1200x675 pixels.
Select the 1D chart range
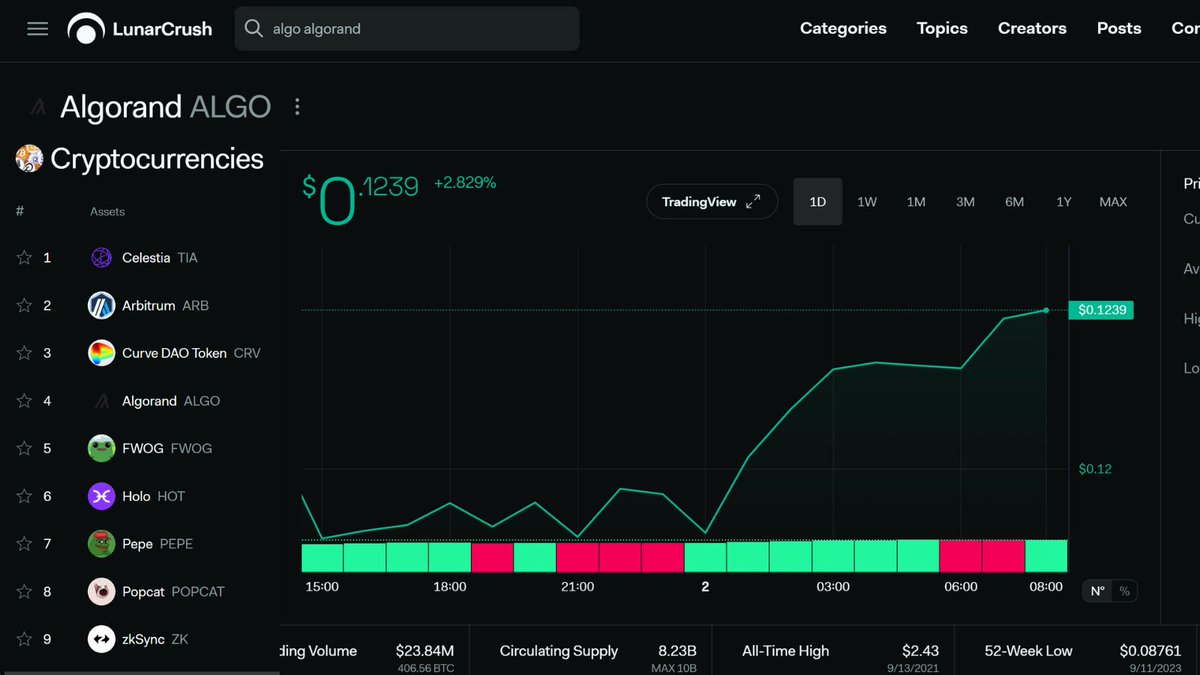(x=818, y=202)
